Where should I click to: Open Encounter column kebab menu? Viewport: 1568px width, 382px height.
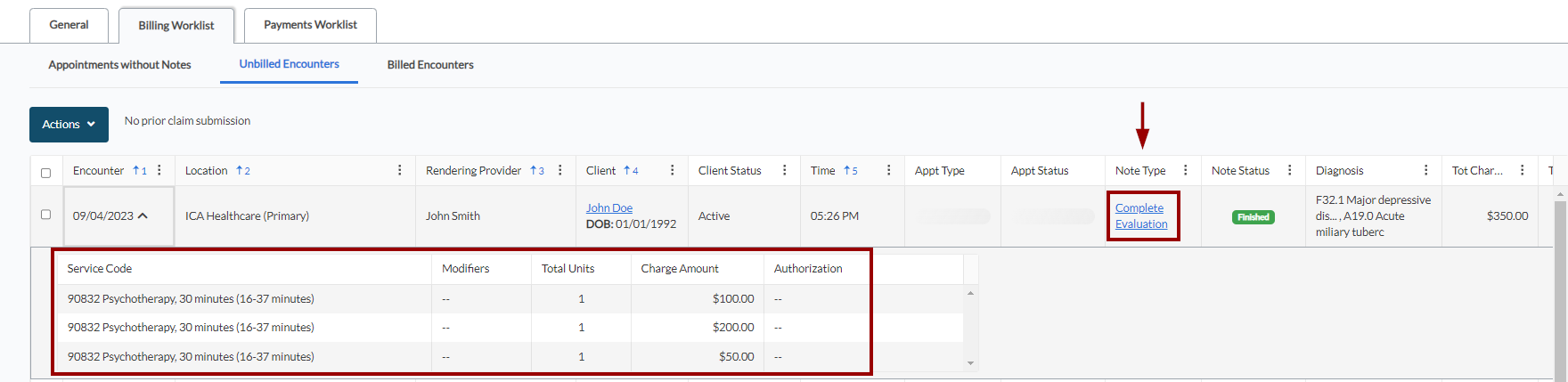point(159,170)
